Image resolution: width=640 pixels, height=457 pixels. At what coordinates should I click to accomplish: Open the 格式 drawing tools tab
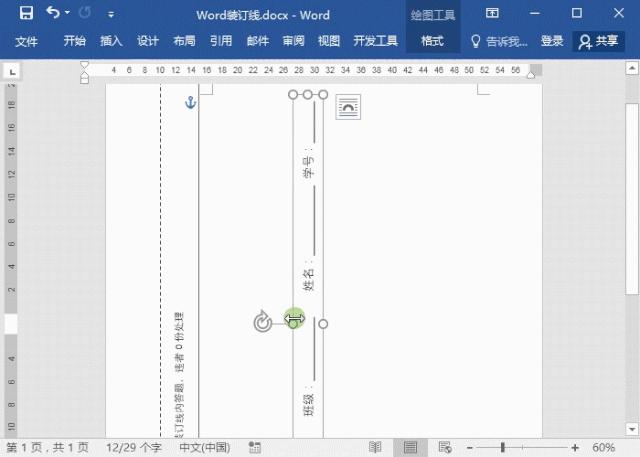pyautogui.click(x=432, y=41)
